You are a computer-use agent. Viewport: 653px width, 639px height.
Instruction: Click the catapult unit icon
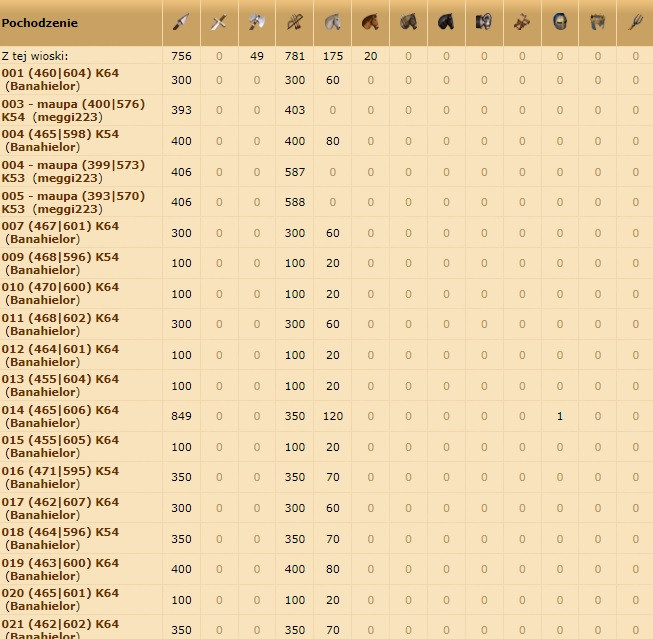[x=522, y=22]
